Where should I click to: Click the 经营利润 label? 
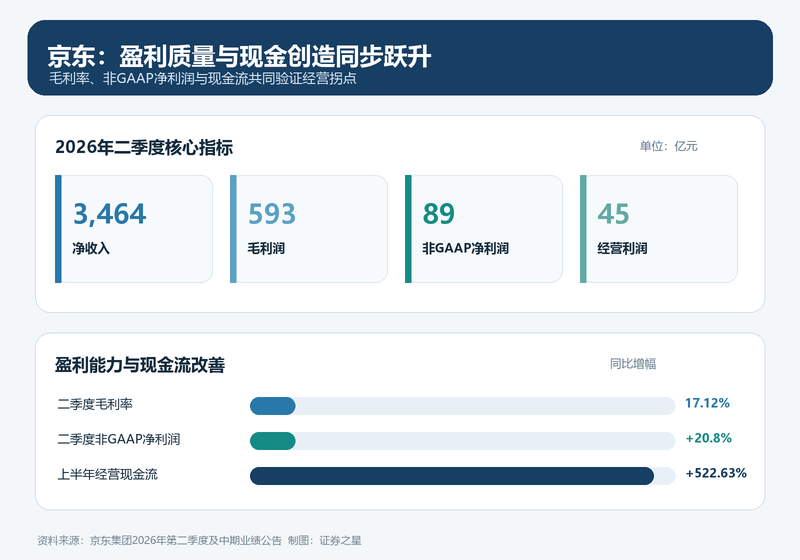click(x=622, y=248)
